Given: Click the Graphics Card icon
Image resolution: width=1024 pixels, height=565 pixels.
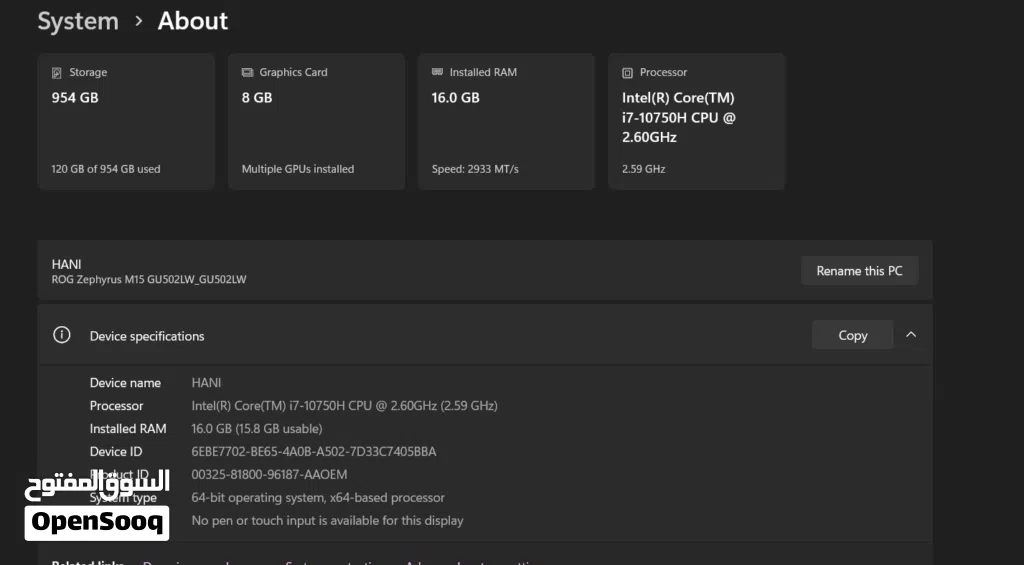Looking at the screenshot, I should tap(247, 72).
